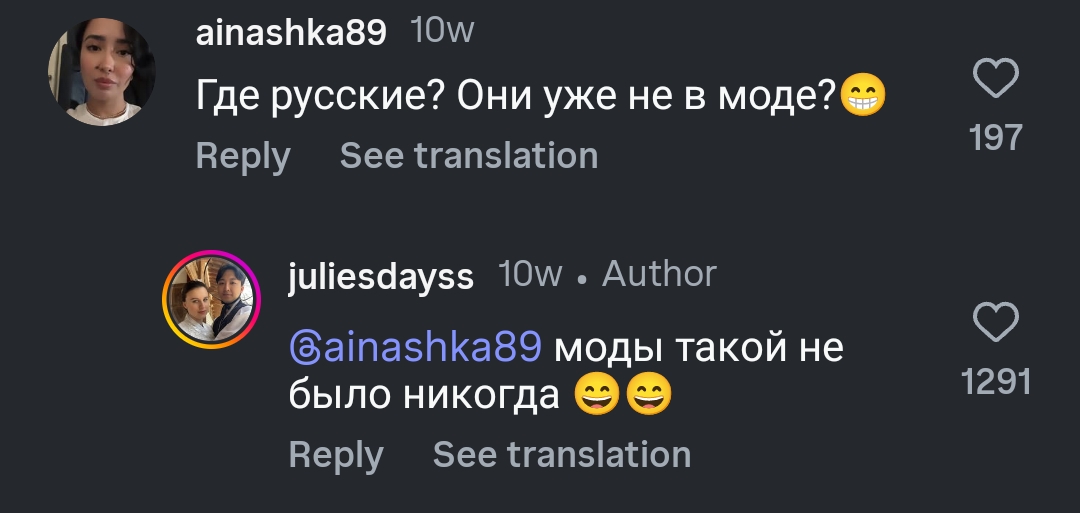Select the reply text "моды такой не"

(698, 349)
